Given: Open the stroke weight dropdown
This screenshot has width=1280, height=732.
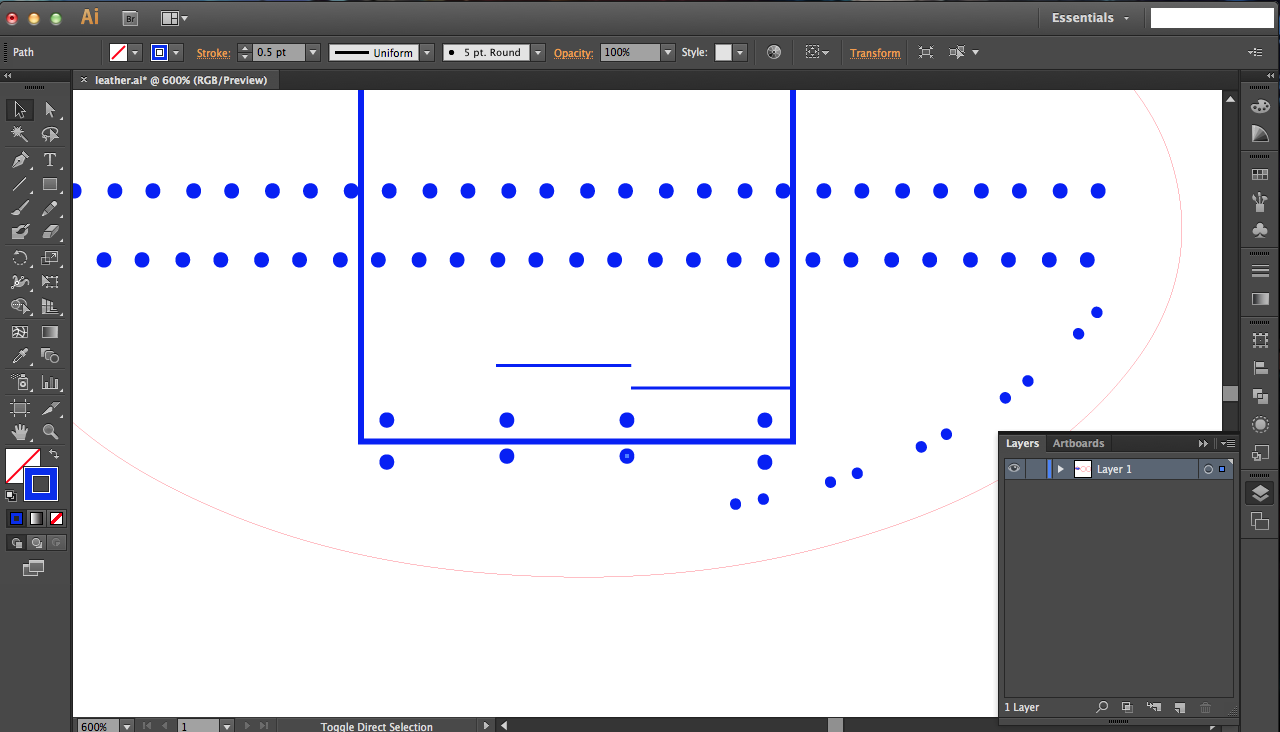Looking at the screenshot, I should point(313,52).
